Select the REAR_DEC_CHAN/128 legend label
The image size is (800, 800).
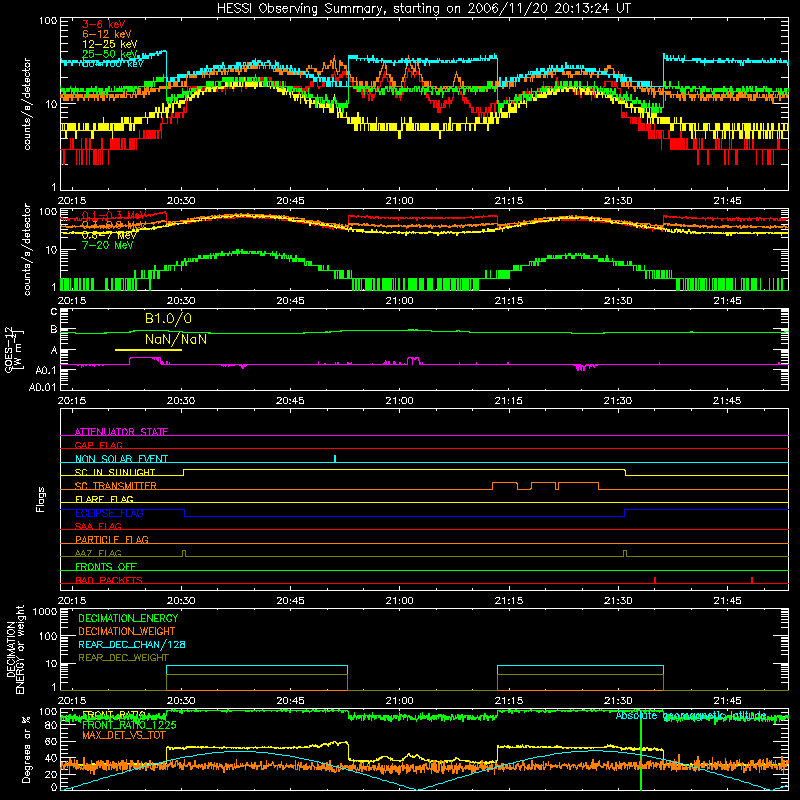coord(132,644)
